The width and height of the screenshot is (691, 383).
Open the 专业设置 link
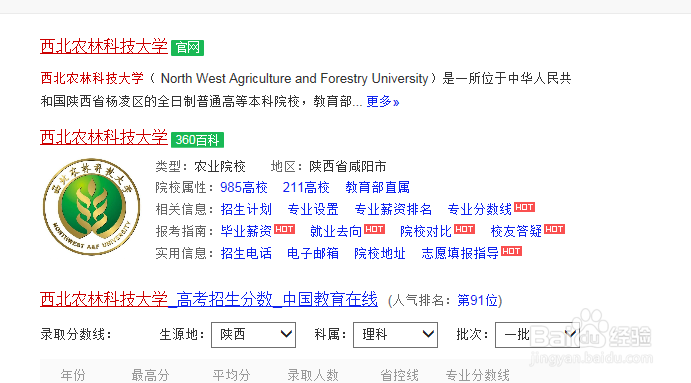313,209
